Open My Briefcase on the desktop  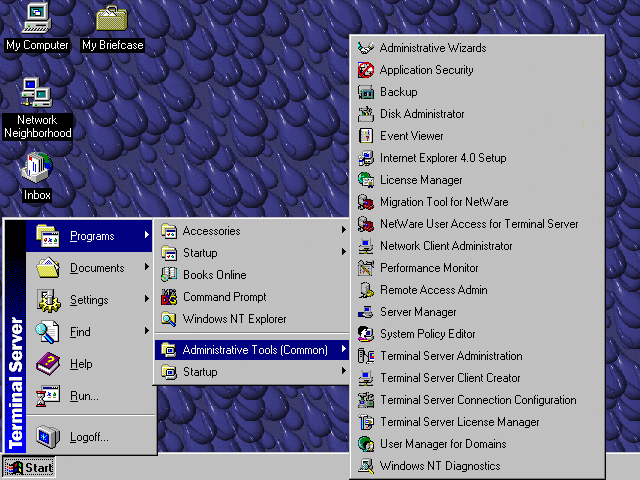click(111, 18)
